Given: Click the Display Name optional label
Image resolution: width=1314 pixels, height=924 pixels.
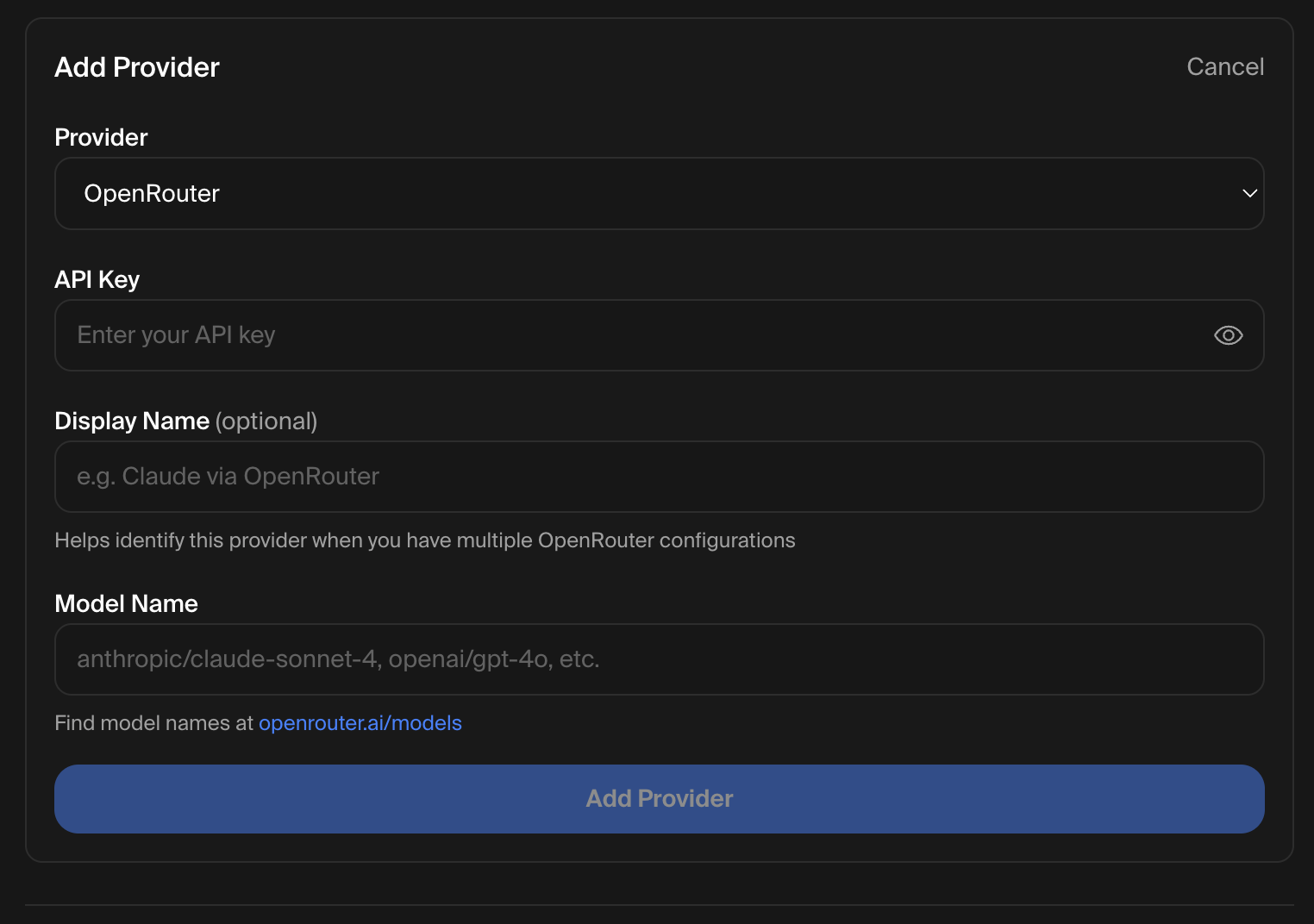Looking at the screenshot, I should coord(185,421).
